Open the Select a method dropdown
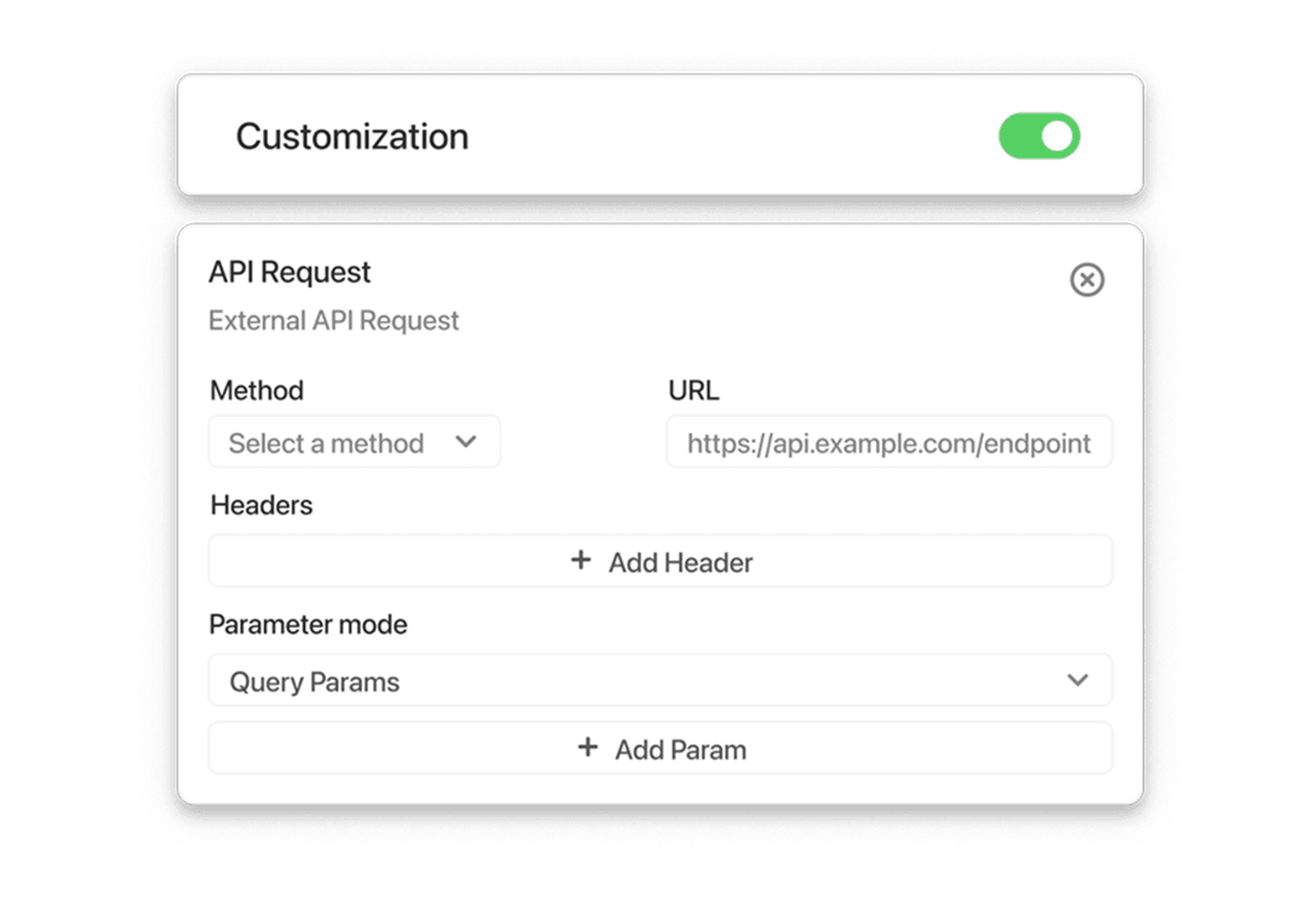The height and width of the screenshot is (900, 1316). click(x=354, y=442)
